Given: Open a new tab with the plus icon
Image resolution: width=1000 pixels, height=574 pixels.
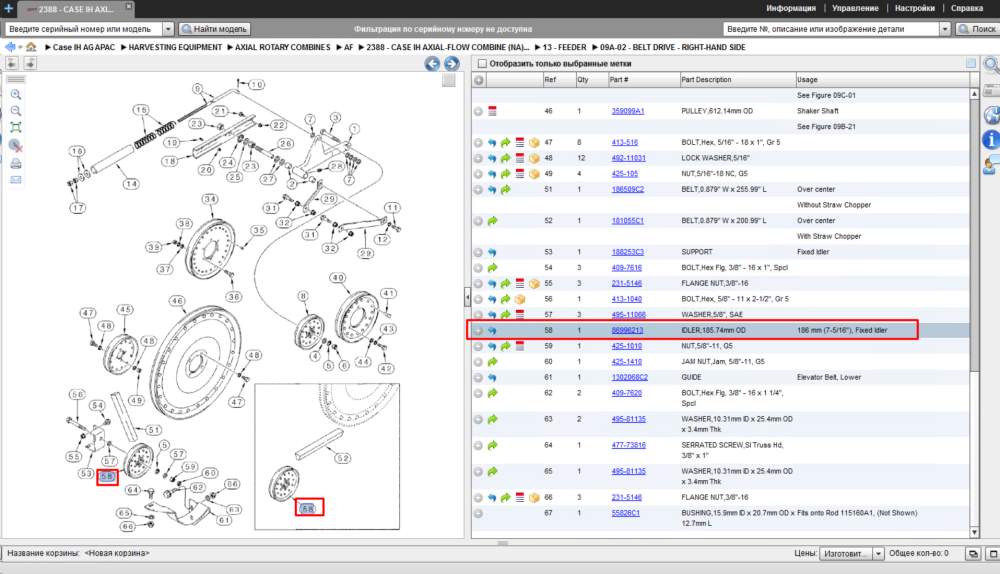Looking at the screenshot, I should 8,8.
